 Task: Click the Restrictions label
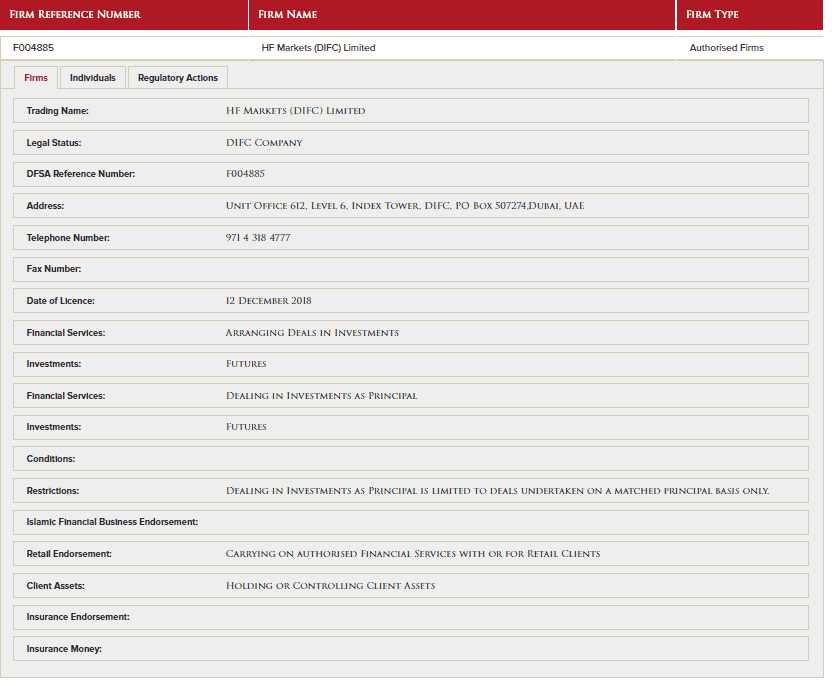[x=53, y=491]
